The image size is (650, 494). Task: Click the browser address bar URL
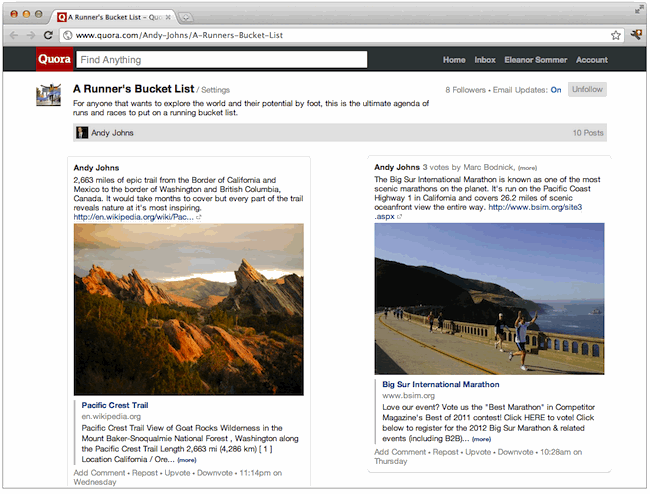pos(179,35)
